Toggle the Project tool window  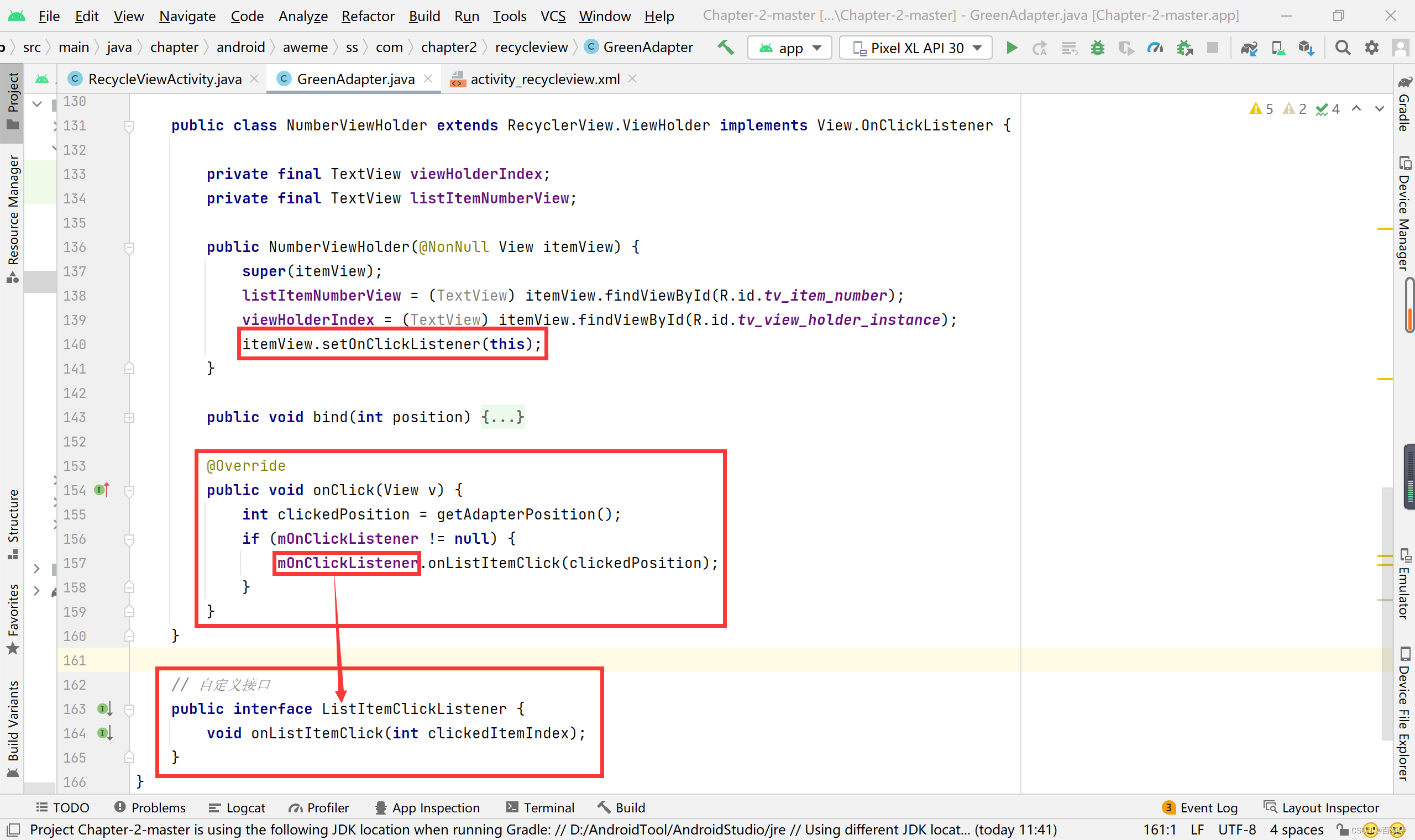13,101
